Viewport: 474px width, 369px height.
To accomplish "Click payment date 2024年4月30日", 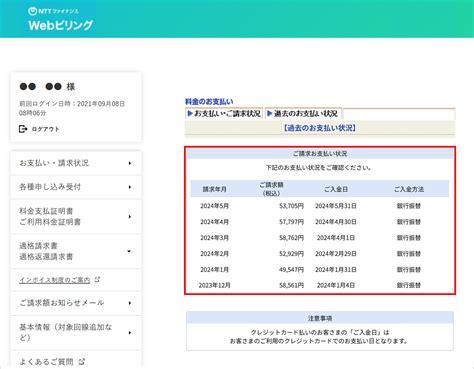I will click(x=336, y=222).
